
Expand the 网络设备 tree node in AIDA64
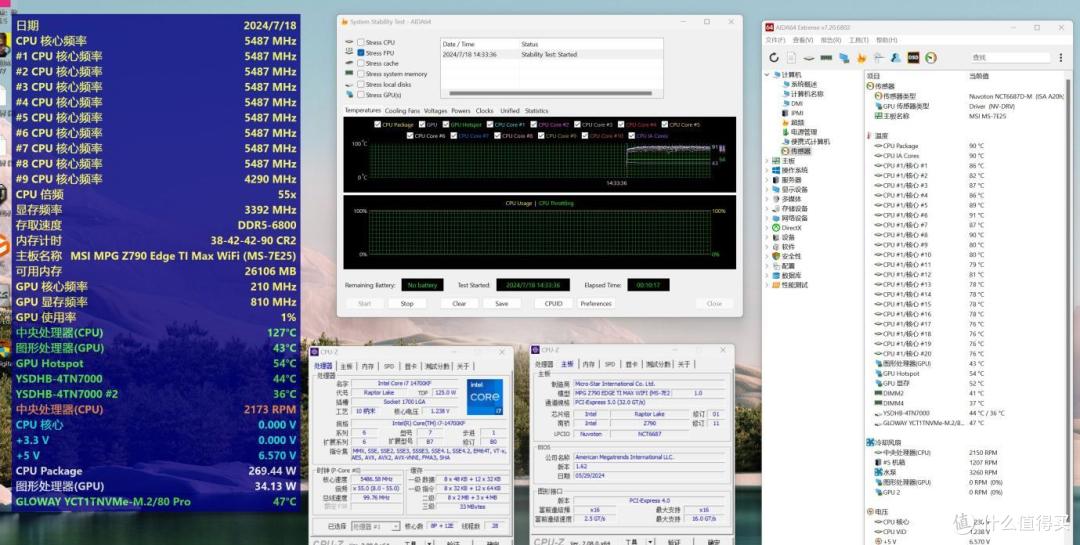(767, 218)
